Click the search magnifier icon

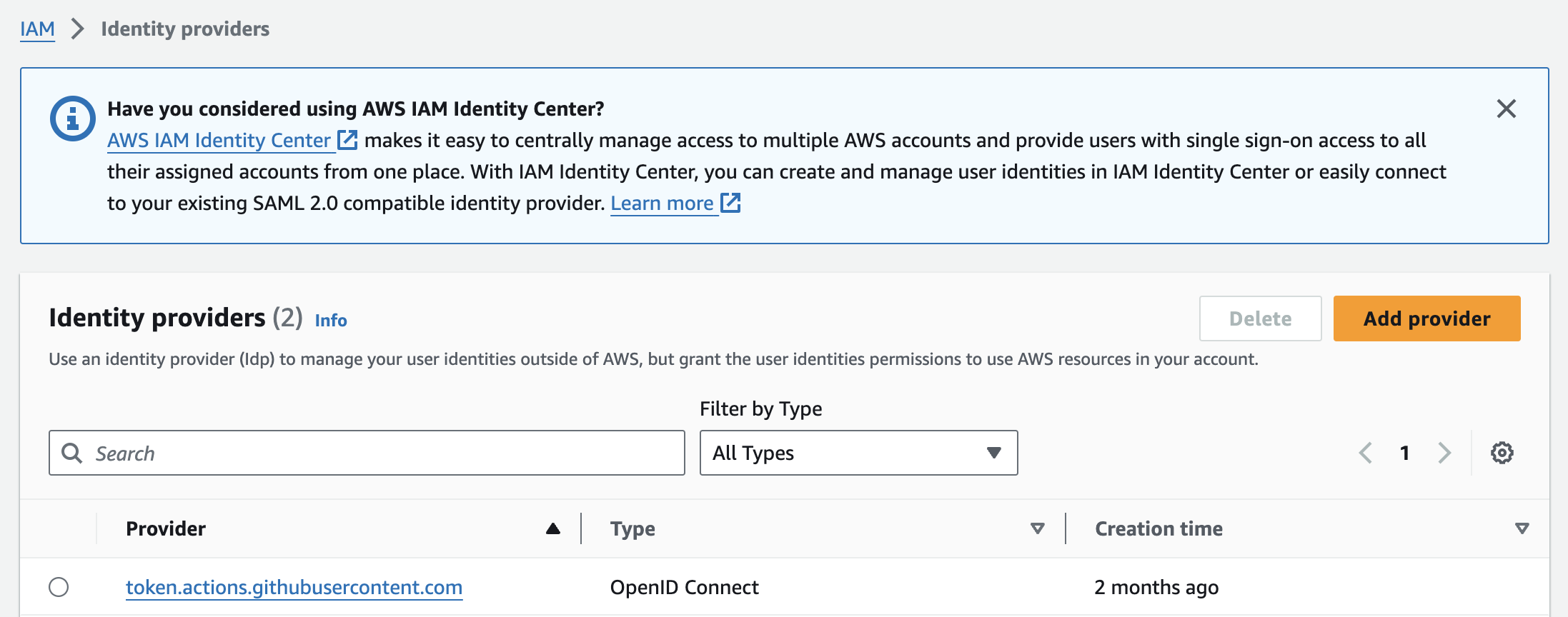tap(71, 453)
